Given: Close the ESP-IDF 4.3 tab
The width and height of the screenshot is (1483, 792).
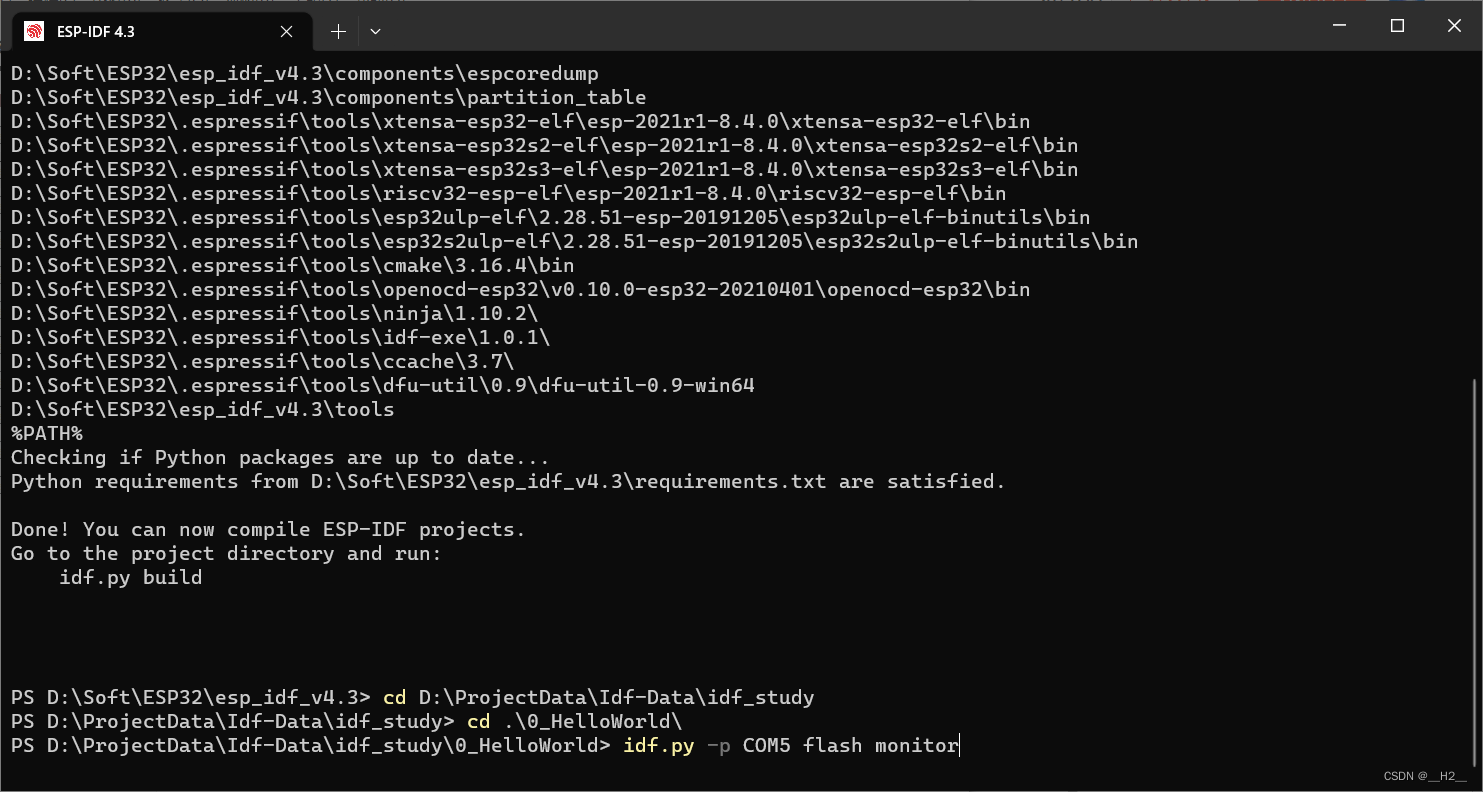Looking at the screenshot, I should point(285,31).
